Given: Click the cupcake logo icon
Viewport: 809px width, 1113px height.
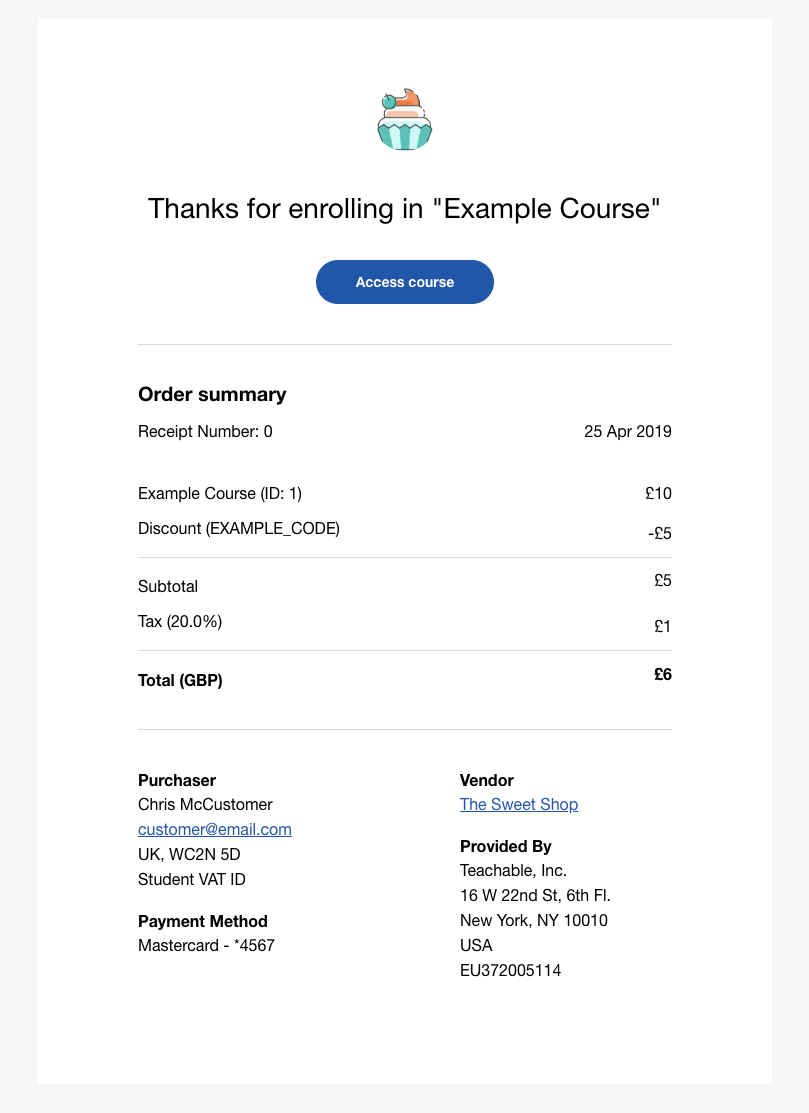Looking at the screenshot, I should coord(404,119).
